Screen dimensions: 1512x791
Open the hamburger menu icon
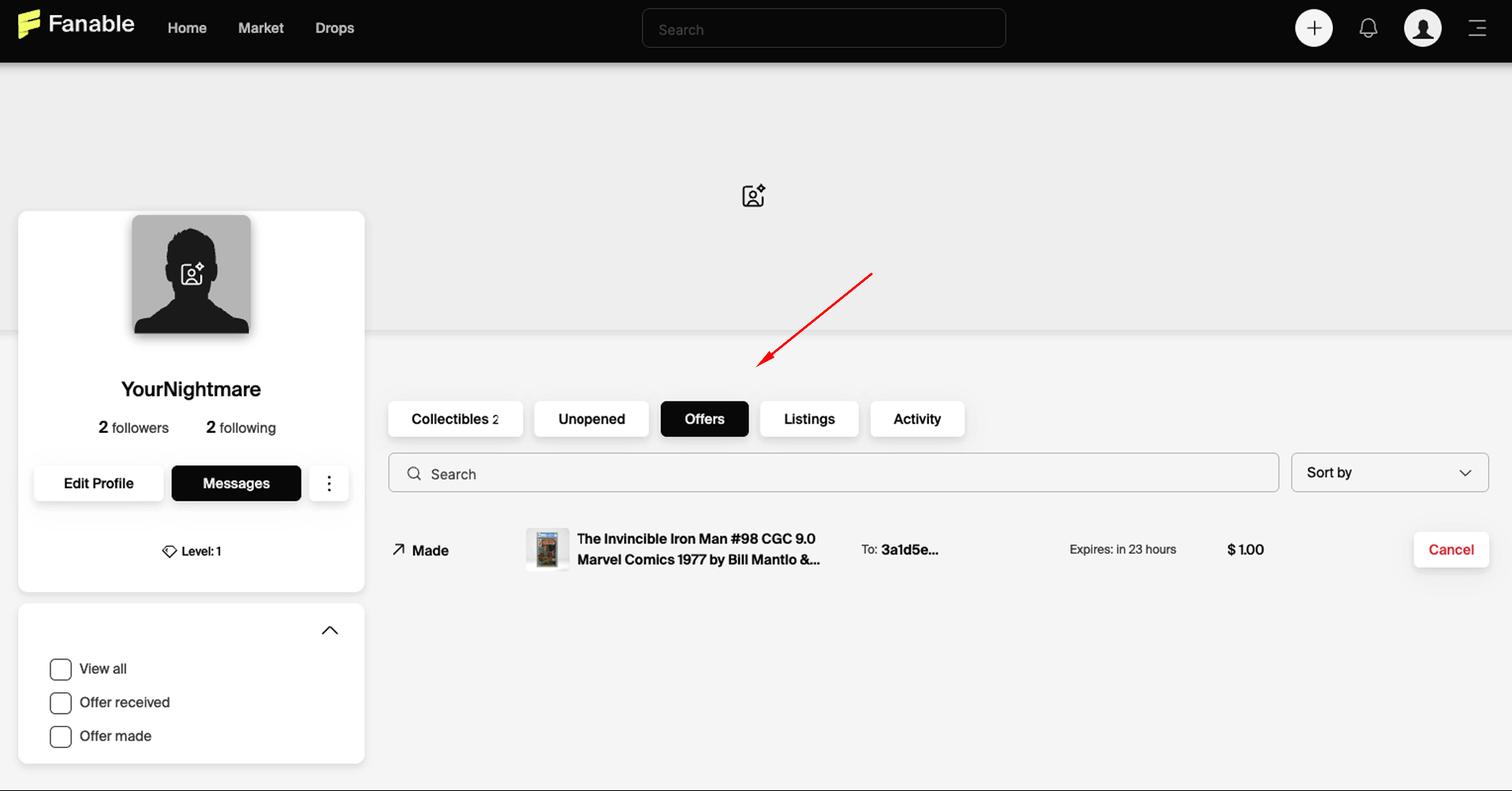1477,28
